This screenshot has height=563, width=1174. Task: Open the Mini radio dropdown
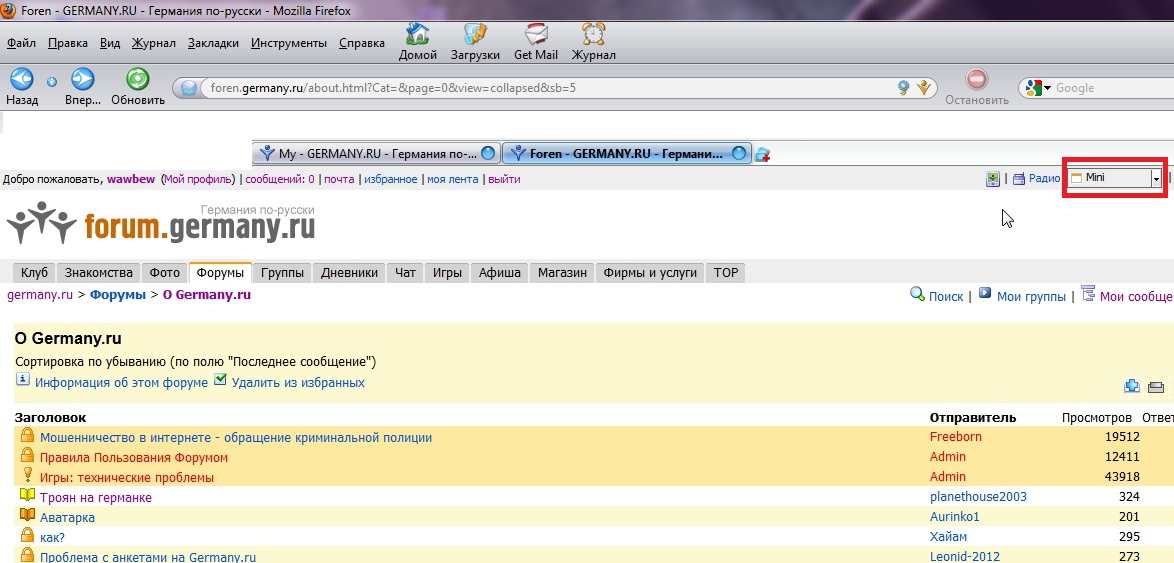[x=1157, y=178]
